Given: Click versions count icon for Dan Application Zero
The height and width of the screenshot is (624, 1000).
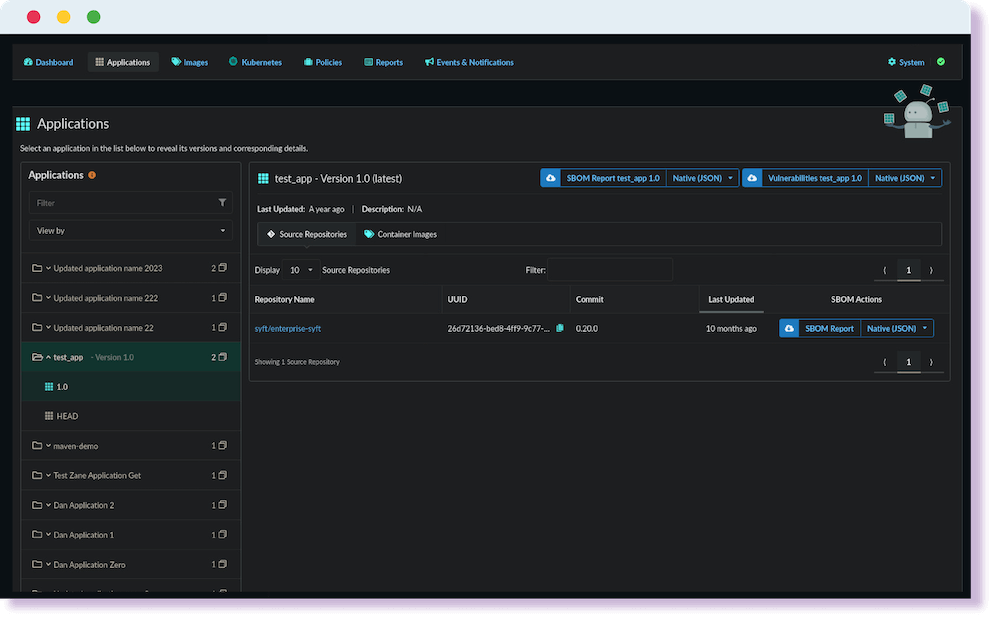Looking at the screenshot, I should (x=223, y=565).
